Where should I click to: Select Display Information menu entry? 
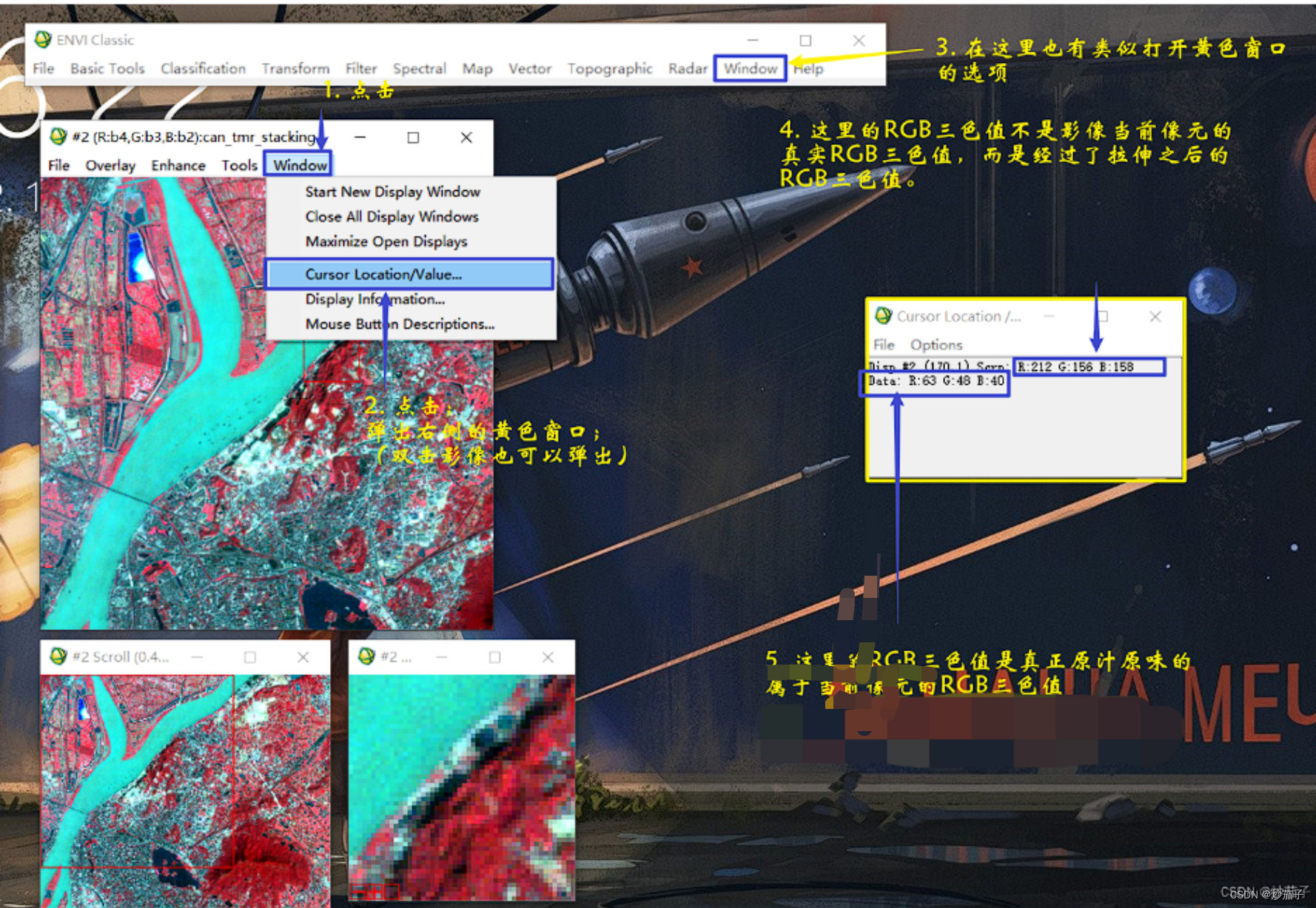[375, 299]
